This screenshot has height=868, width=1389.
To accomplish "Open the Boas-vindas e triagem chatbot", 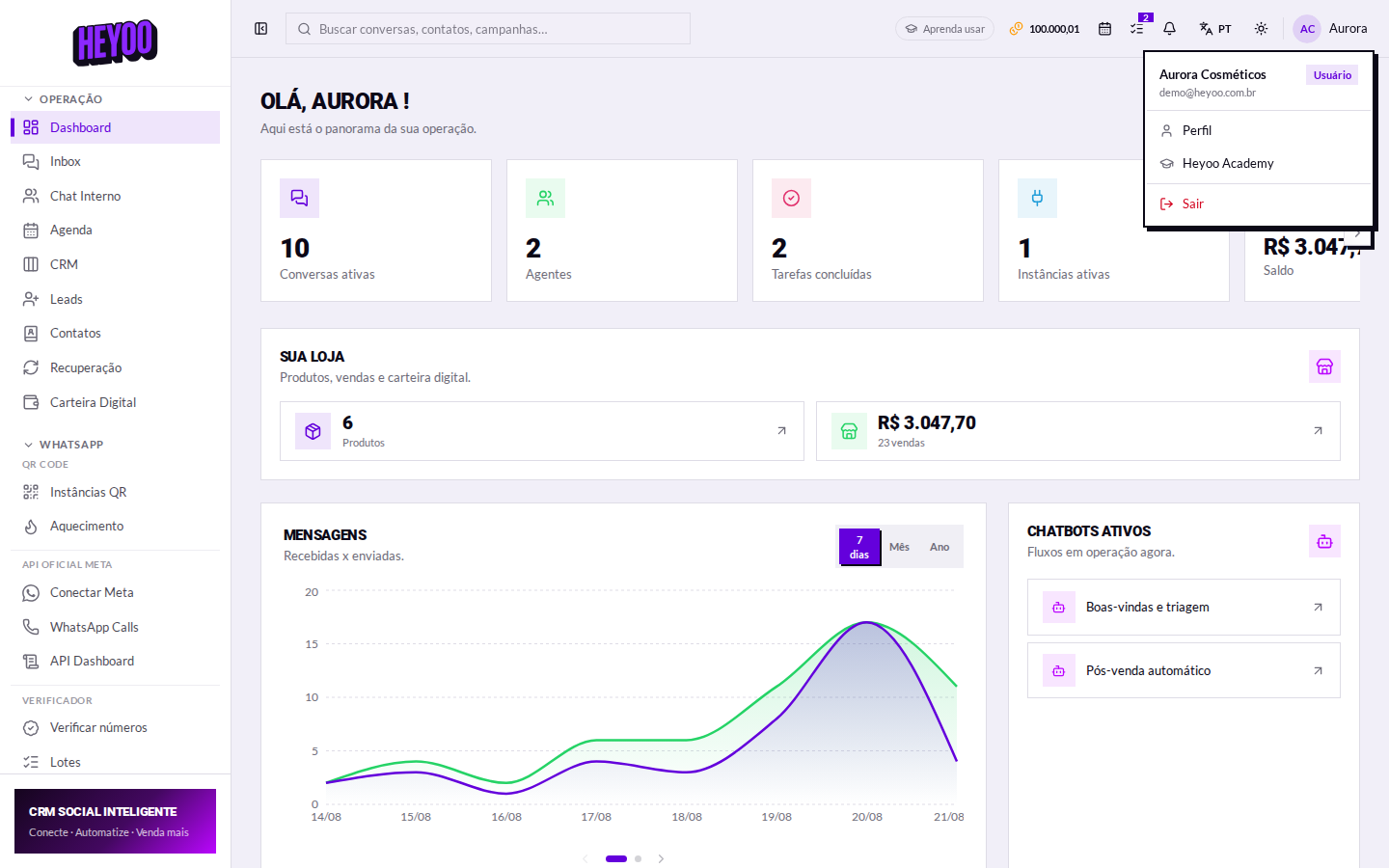I will pyautogui.click(x=1184, y=607).
